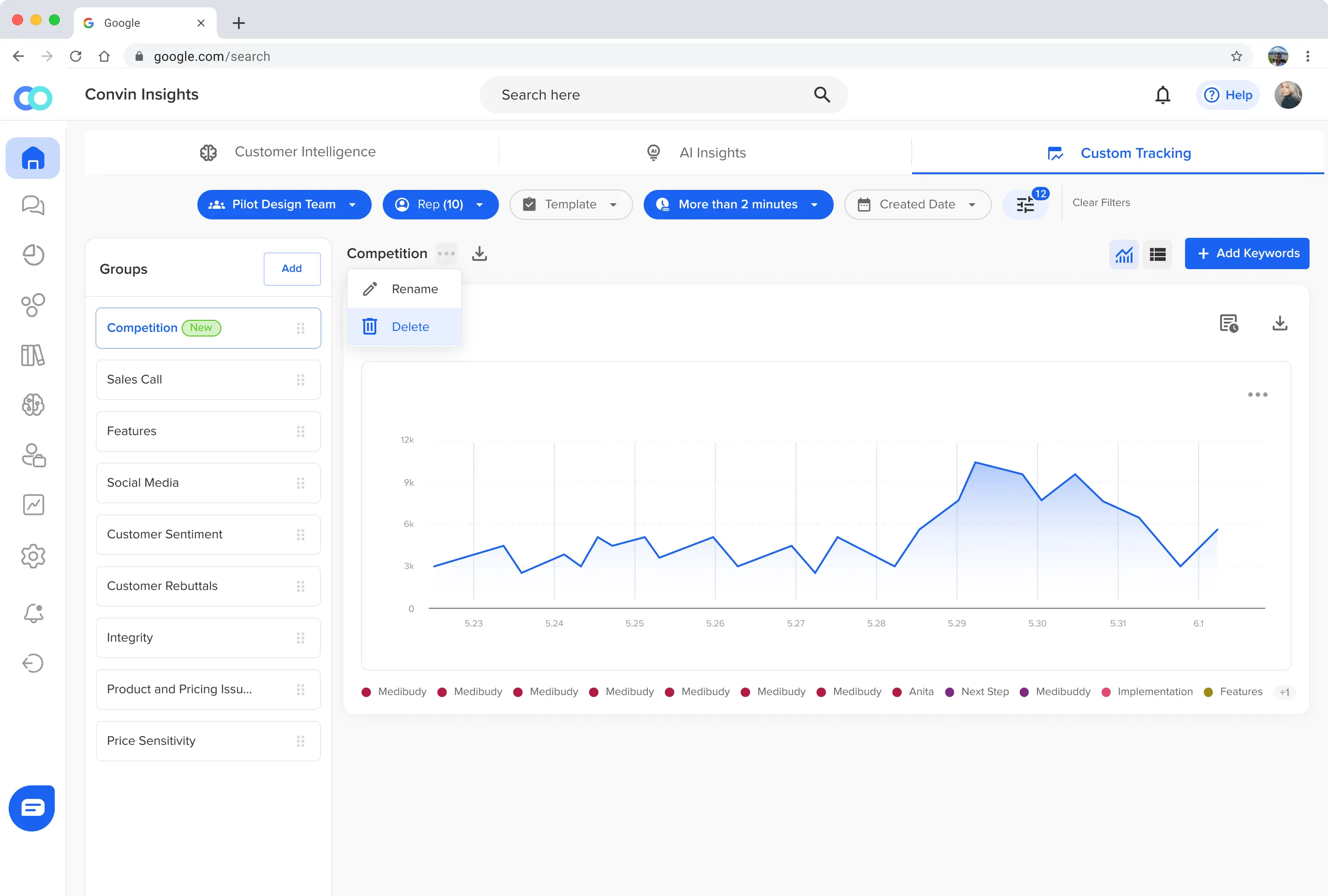Open the Convin home dashboard icon
The height and width of the screenshot is (896, 1328).
33,158
